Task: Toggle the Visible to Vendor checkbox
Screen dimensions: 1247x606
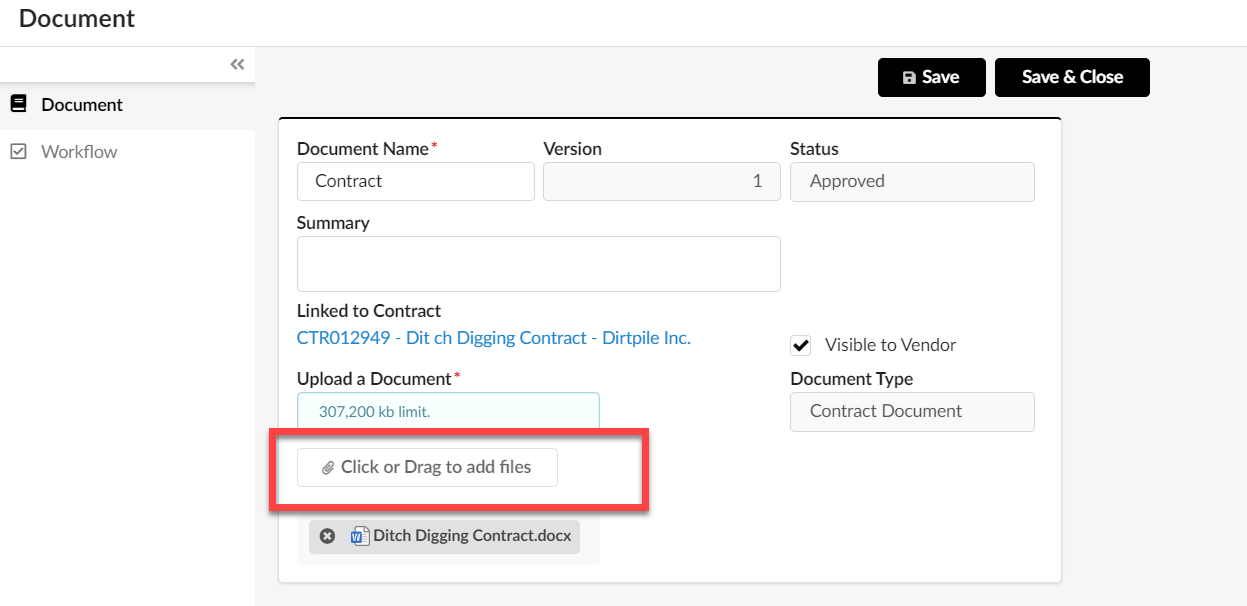Action: (801, 345)
